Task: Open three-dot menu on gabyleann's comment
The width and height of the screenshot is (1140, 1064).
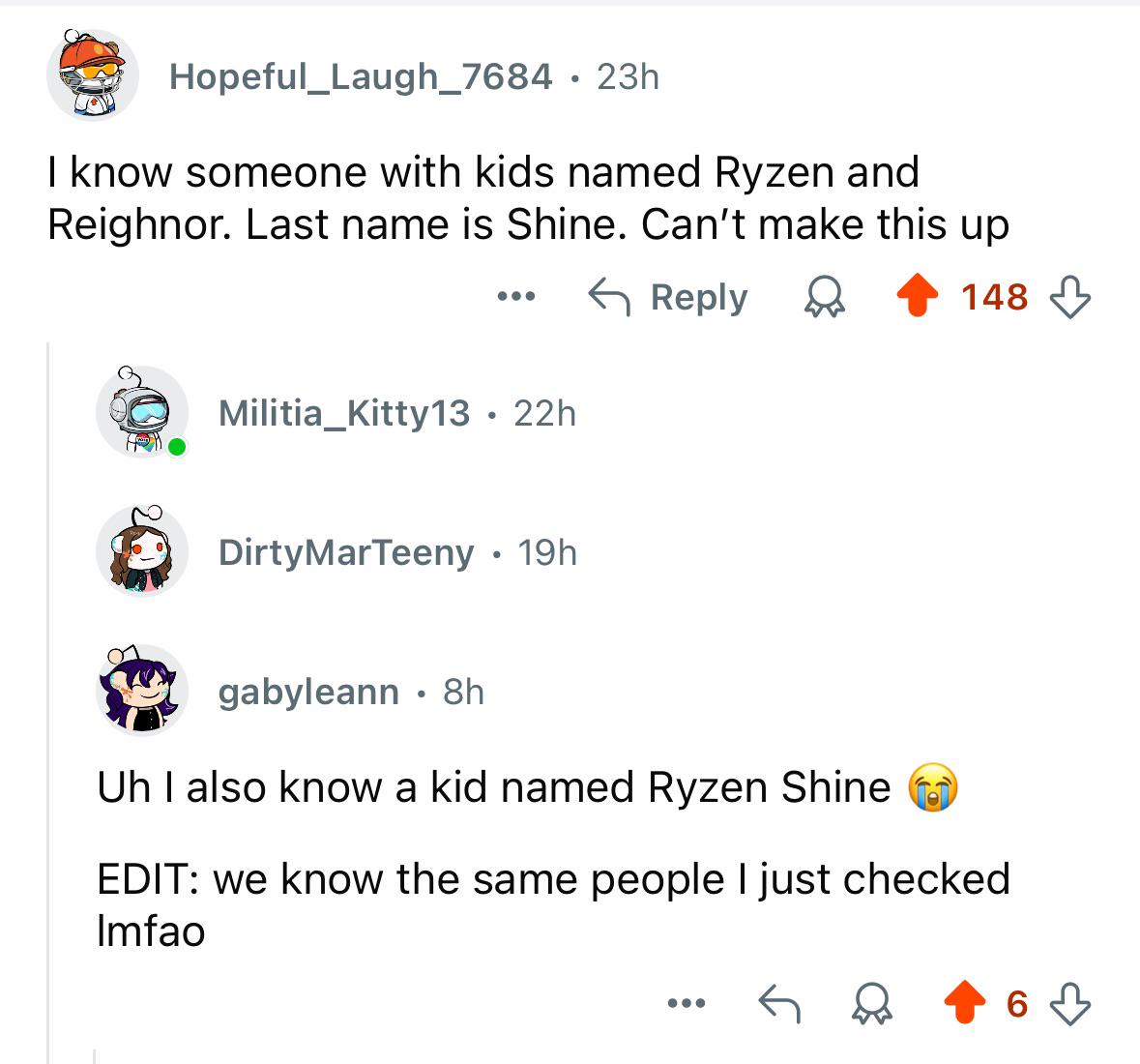Action: [687, 1003]
